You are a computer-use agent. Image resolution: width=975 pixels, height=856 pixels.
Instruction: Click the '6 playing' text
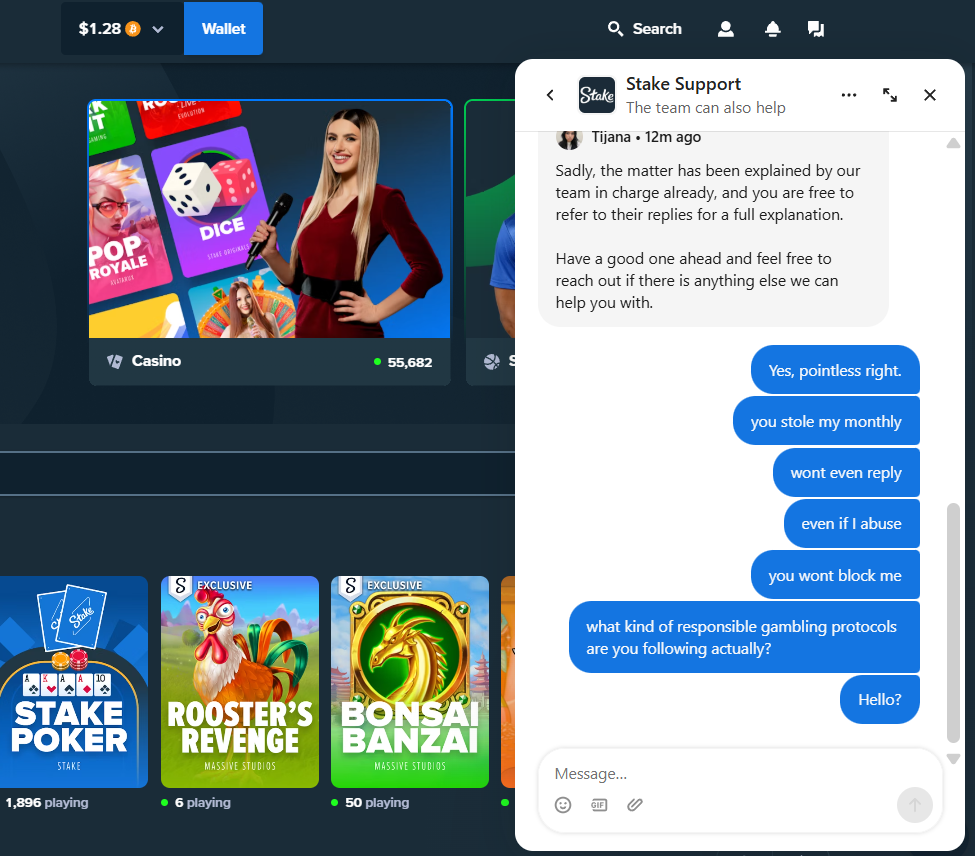point(203,803)
